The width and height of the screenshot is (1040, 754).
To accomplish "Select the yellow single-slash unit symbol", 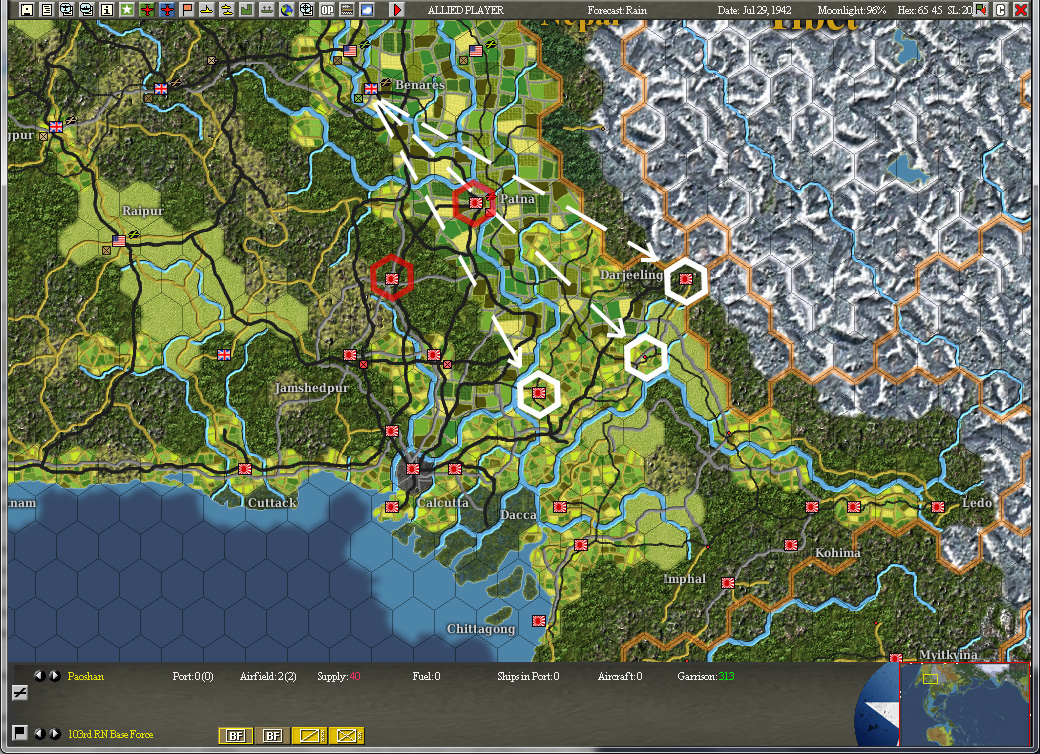I will [x=309, y=735].
